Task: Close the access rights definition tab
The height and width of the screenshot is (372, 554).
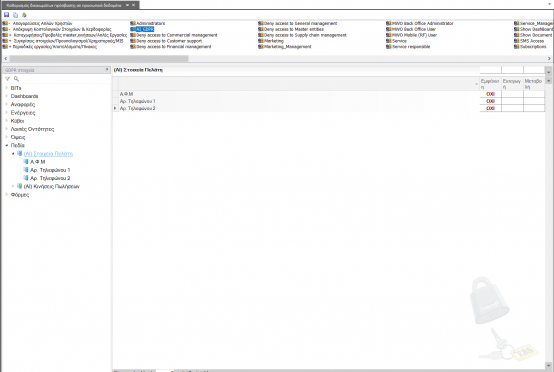Action: pyautogui.click(x=134, y=5)
